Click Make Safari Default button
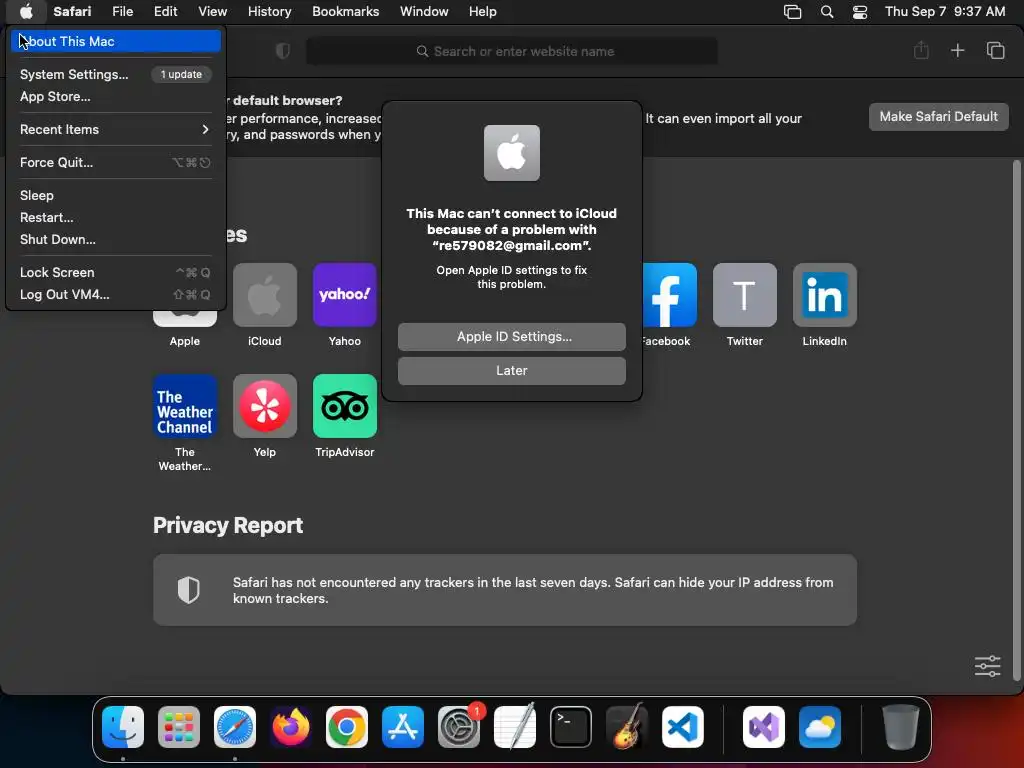The image size is (1024, 768). 938,116
